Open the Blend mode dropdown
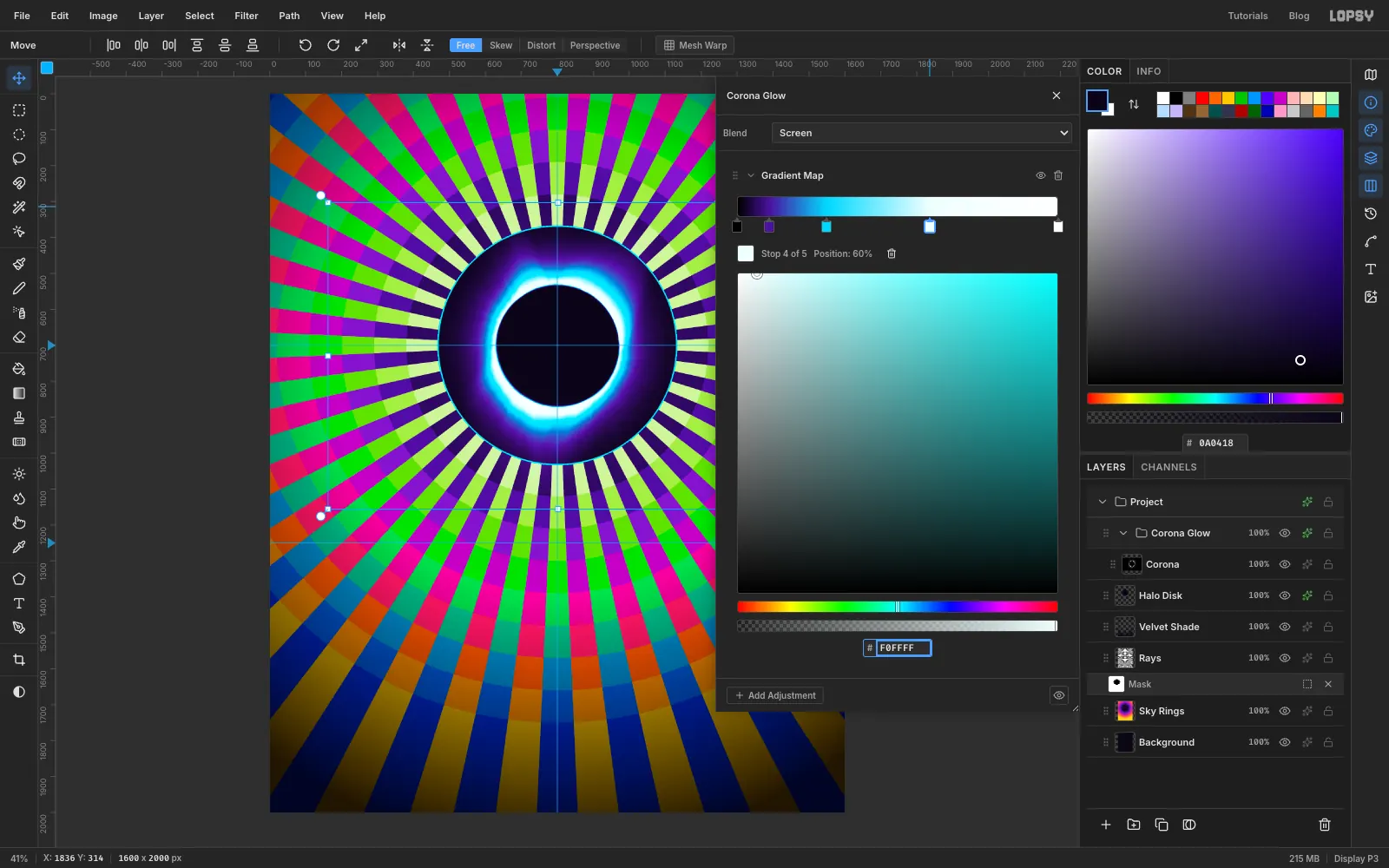The width and height of the screenshot is (1389, 868). [922, 133]
